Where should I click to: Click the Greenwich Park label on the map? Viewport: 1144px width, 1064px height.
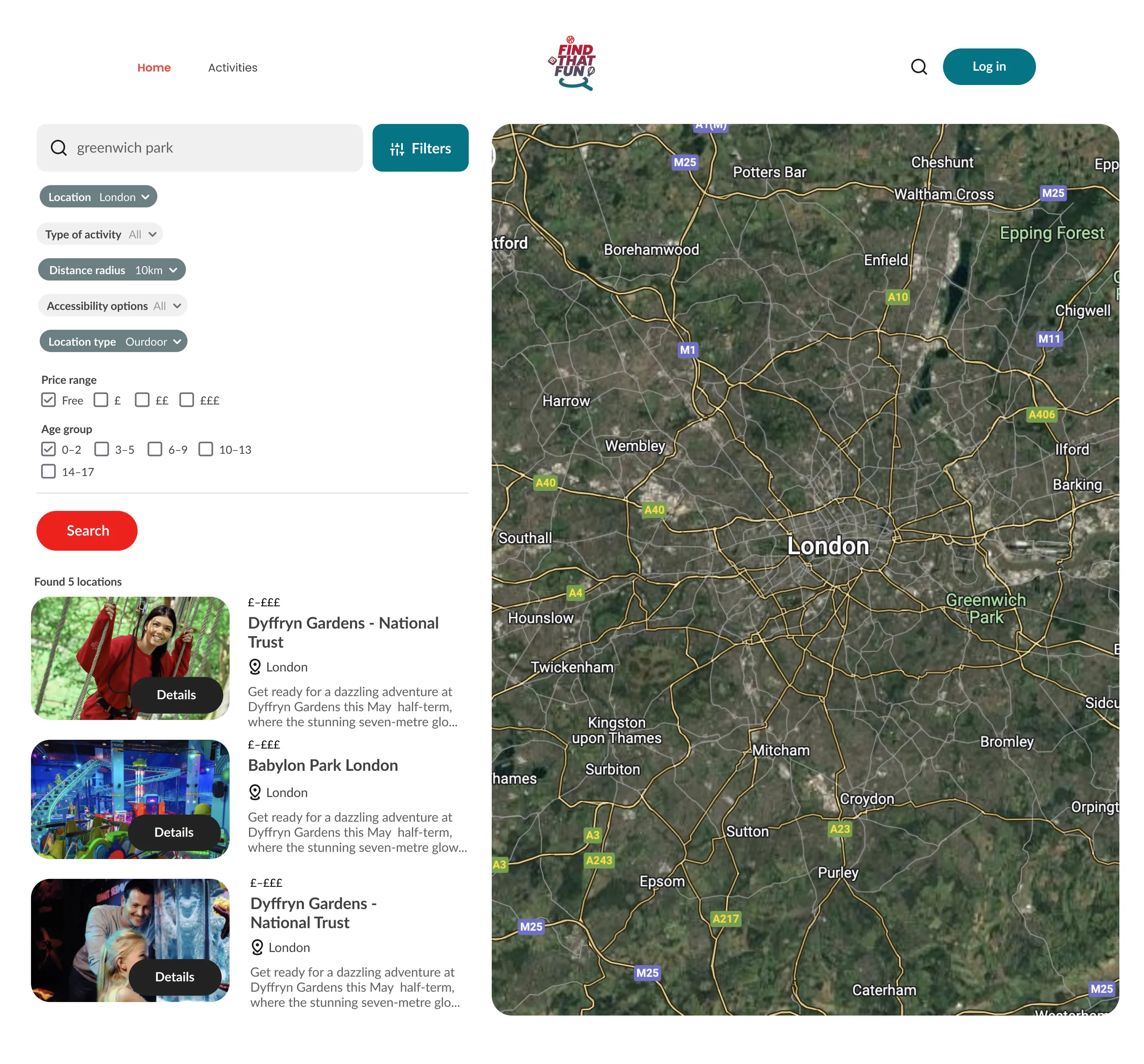tap(986, 609)
